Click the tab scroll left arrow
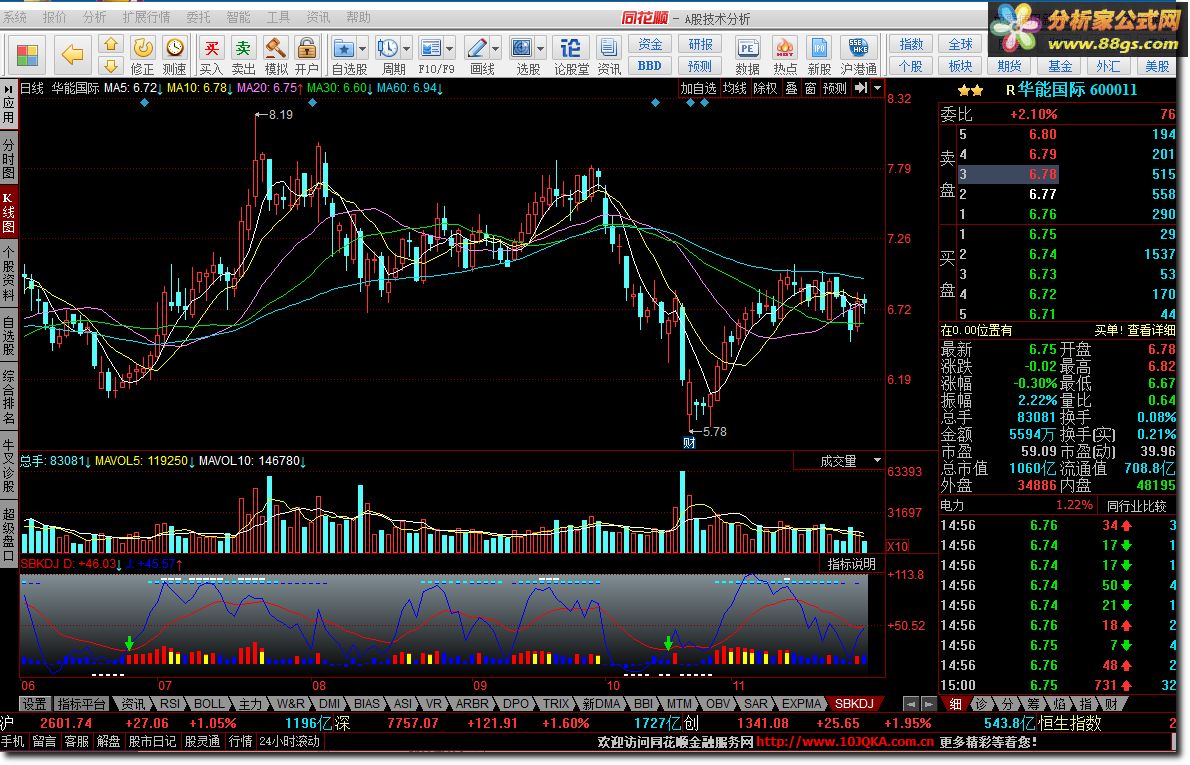 pyautogui.click(x=911, y=704)
